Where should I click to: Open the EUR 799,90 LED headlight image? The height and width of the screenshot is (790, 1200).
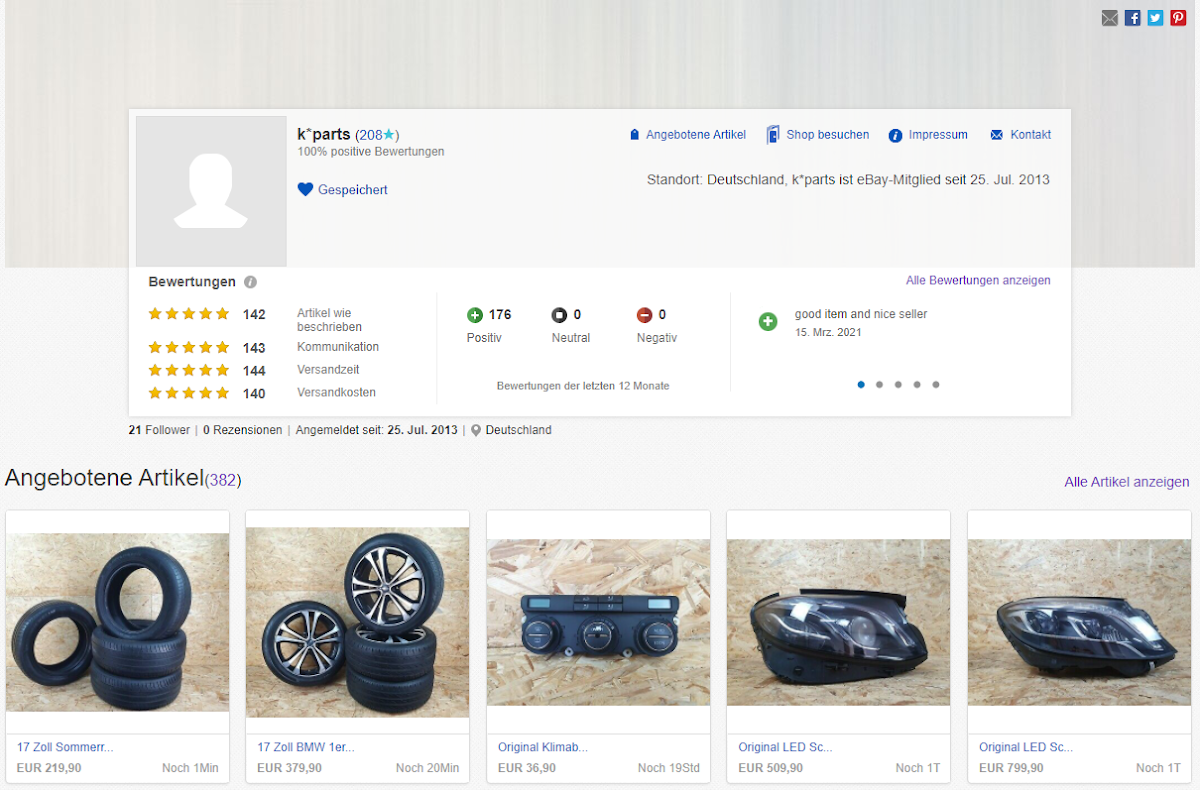[1079, 623]
